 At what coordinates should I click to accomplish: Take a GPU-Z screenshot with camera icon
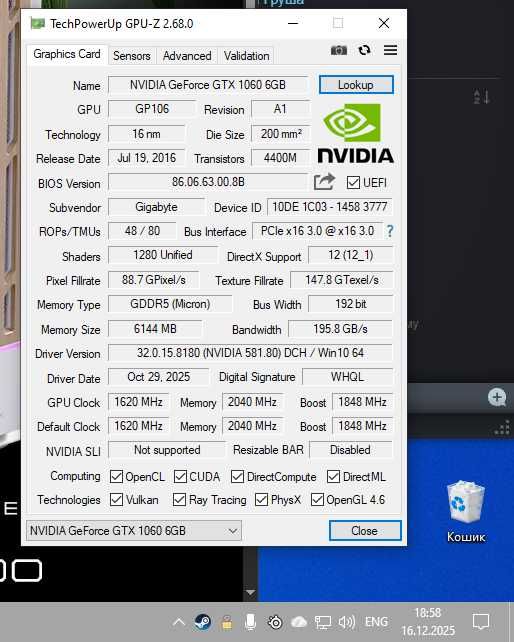coord(339,50)
